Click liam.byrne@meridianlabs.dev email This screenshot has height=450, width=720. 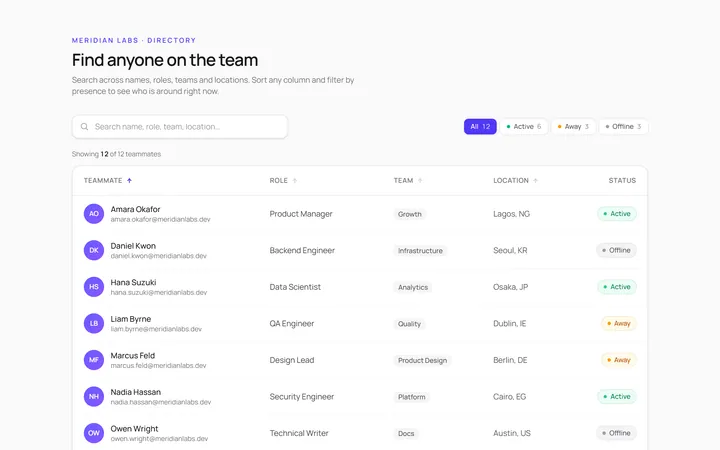pyautogui.click(x=156, y=329)
